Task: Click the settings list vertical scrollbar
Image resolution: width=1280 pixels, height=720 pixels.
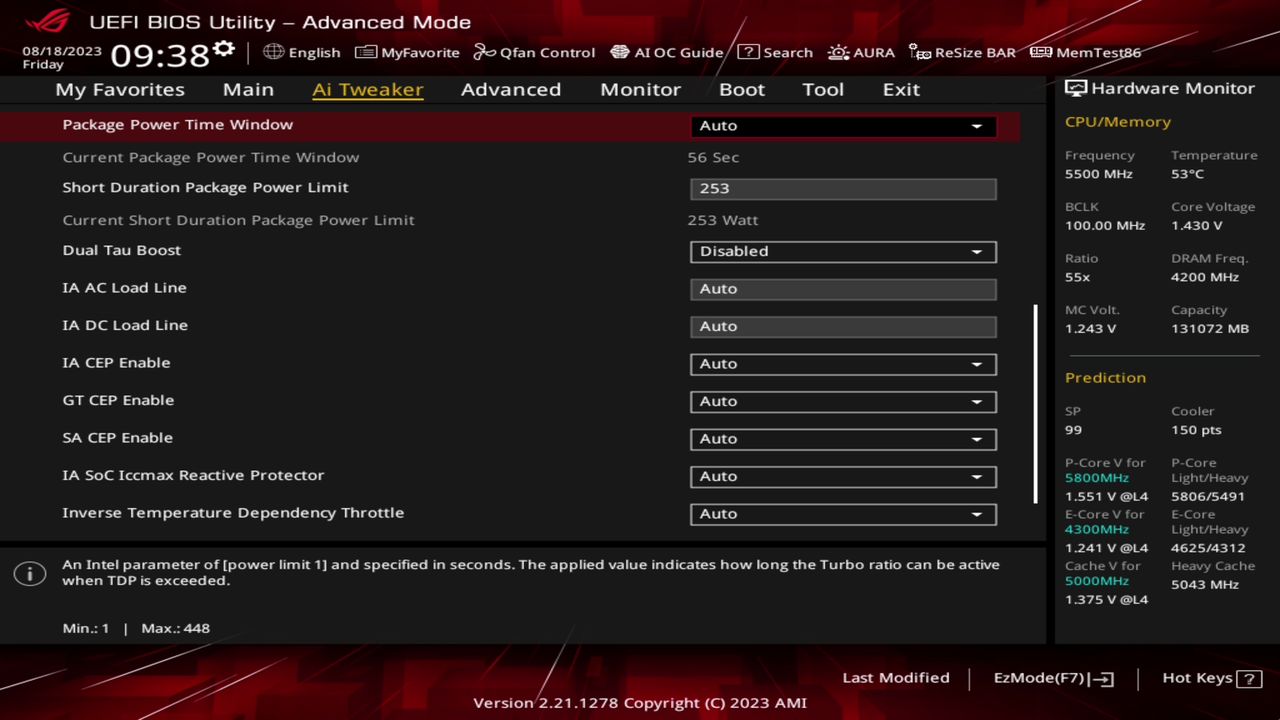Action: 1035,404
